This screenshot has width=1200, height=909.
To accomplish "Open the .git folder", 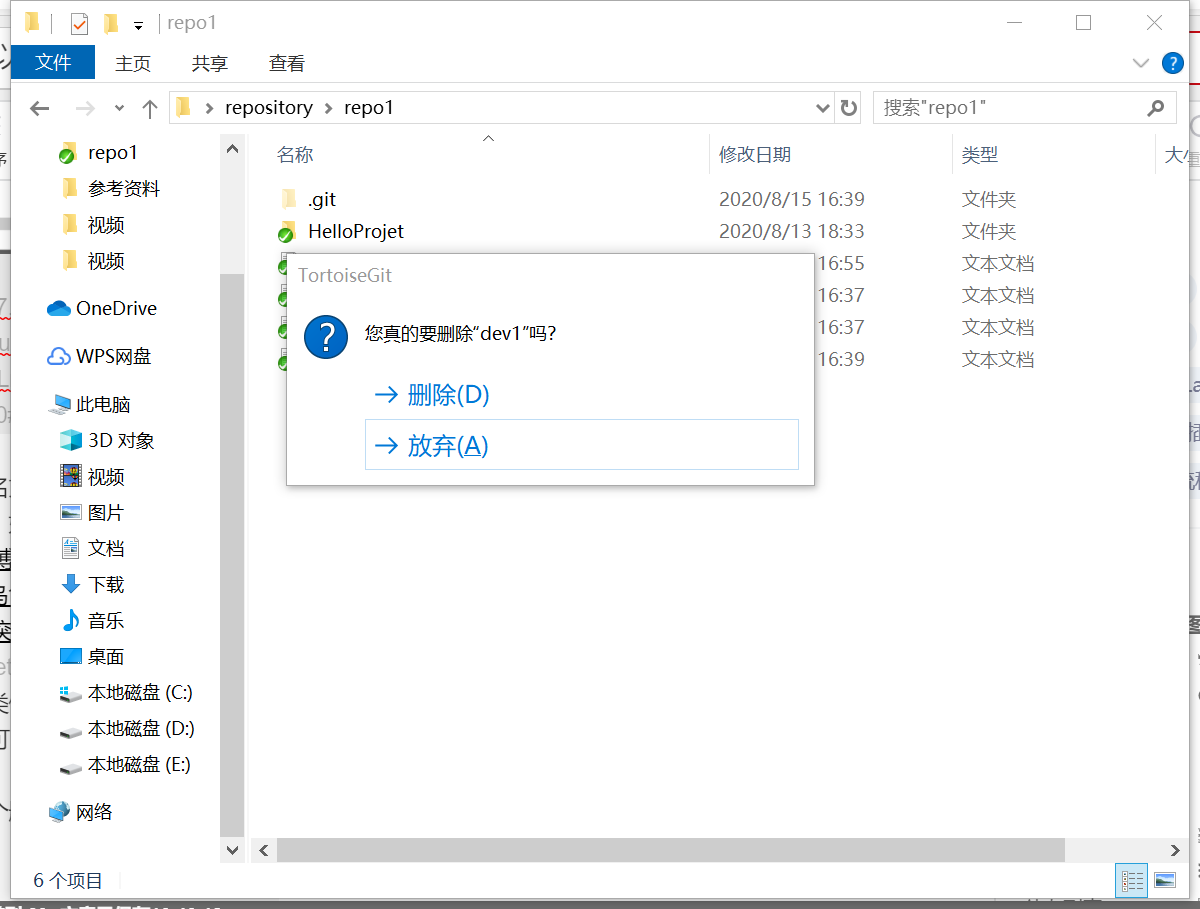I will click(x=321, y=198).
